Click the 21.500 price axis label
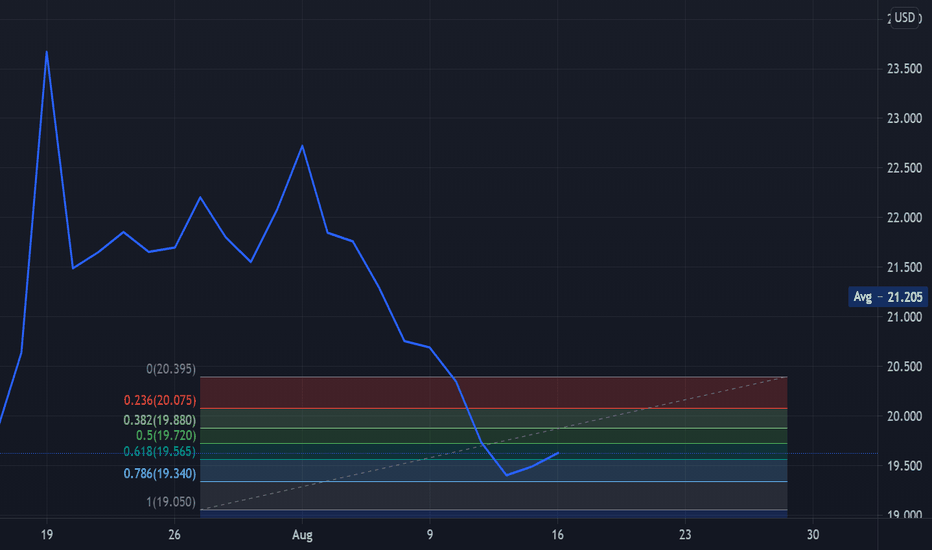 [x=904, y=268]
